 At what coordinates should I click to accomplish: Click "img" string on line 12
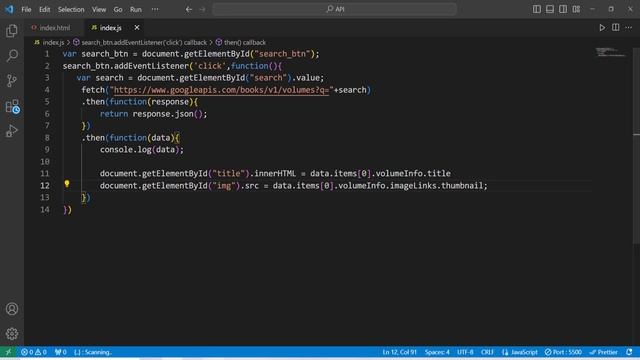tap(224, 186)
